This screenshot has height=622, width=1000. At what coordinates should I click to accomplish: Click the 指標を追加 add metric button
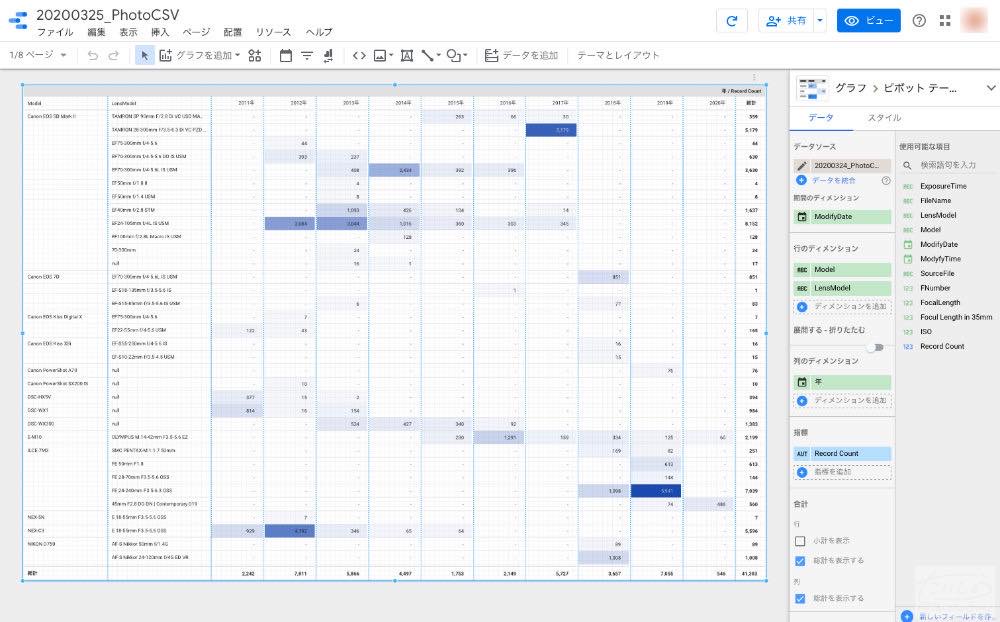point(842,472)
